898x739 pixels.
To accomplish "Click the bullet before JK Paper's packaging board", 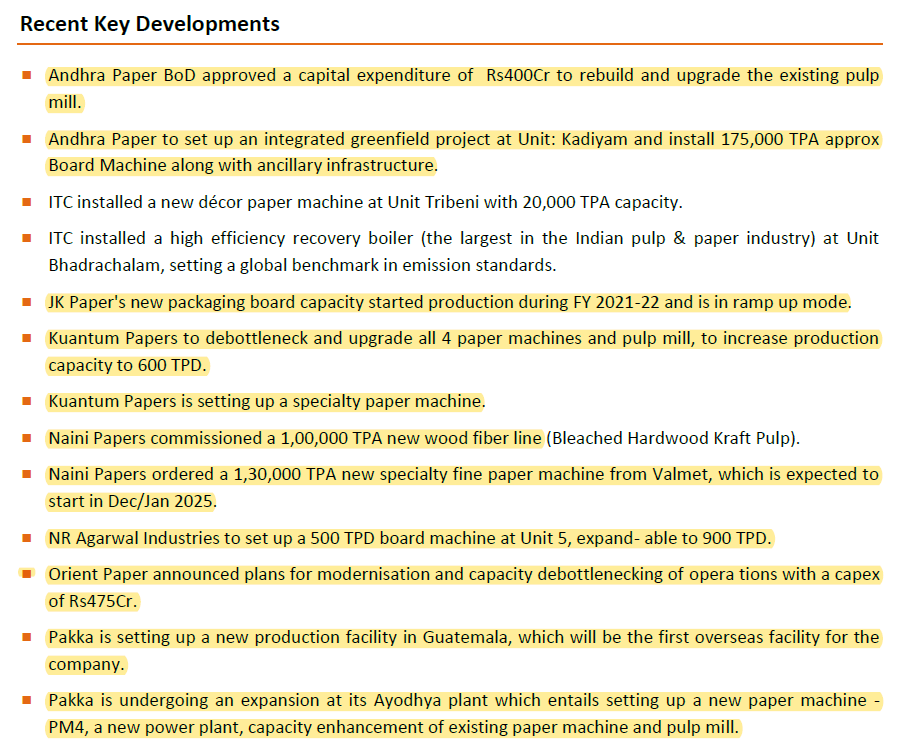I will (27, 302).
